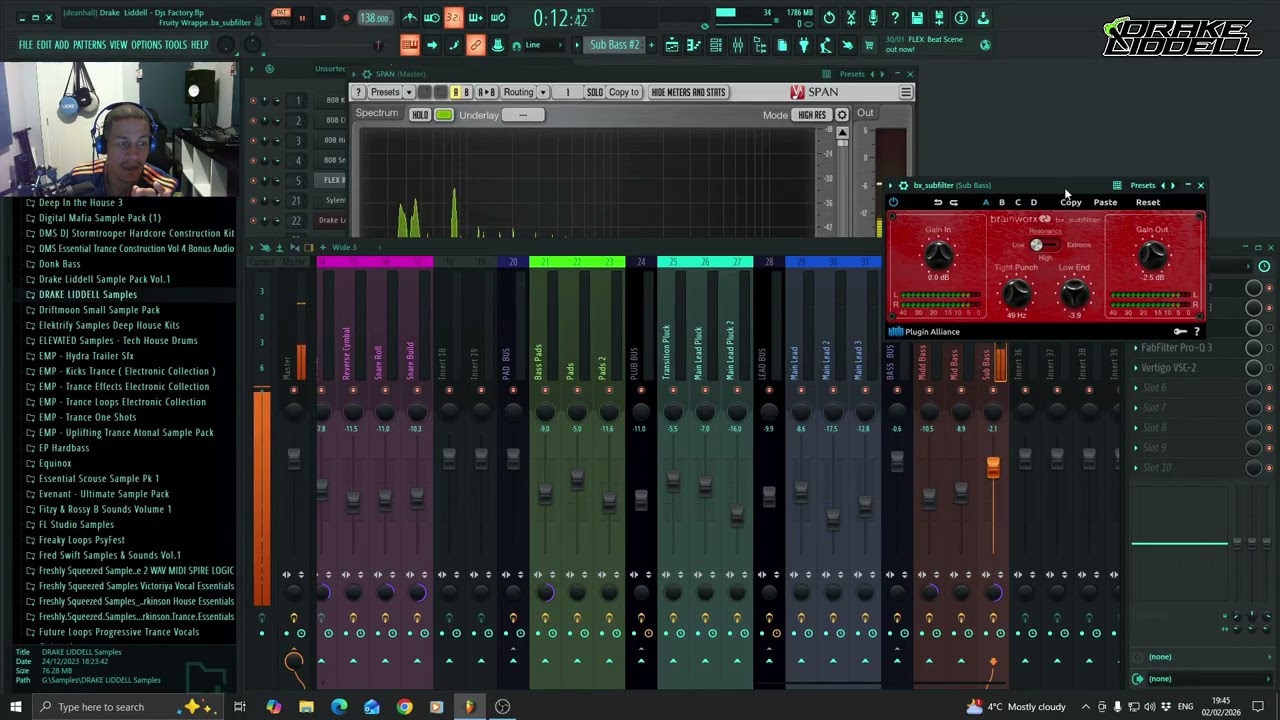The height and width of the screenshot is (720, 1280).
Task: Open the mixer view icon
Action: click(x=738, y=45)
